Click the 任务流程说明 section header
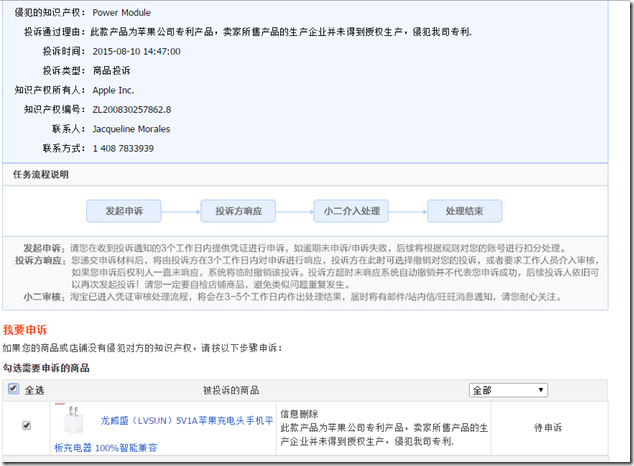 point(41,175)
